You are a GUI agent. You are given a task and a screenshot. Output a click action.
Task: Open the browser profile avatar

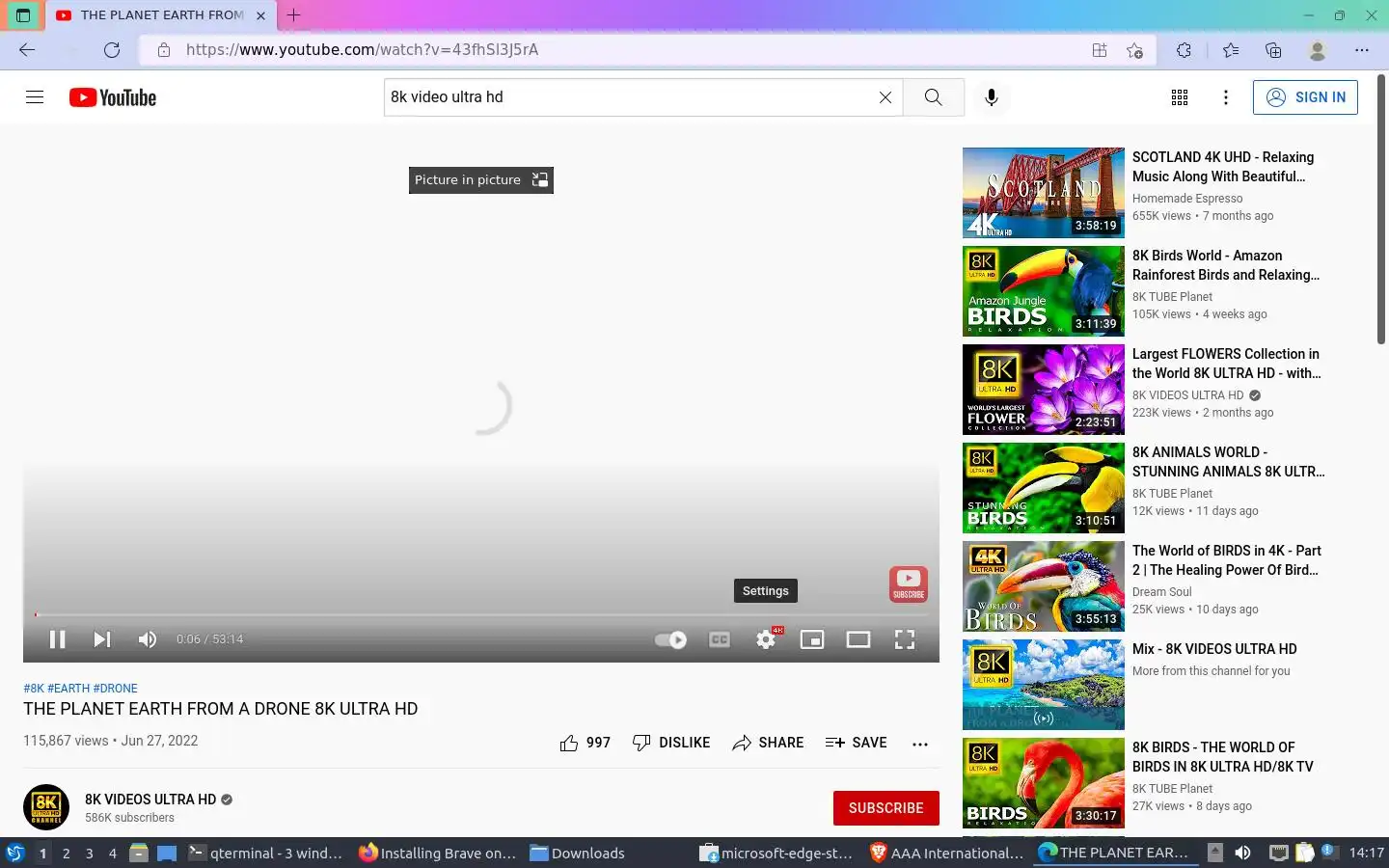click(x=1317, y=50)
